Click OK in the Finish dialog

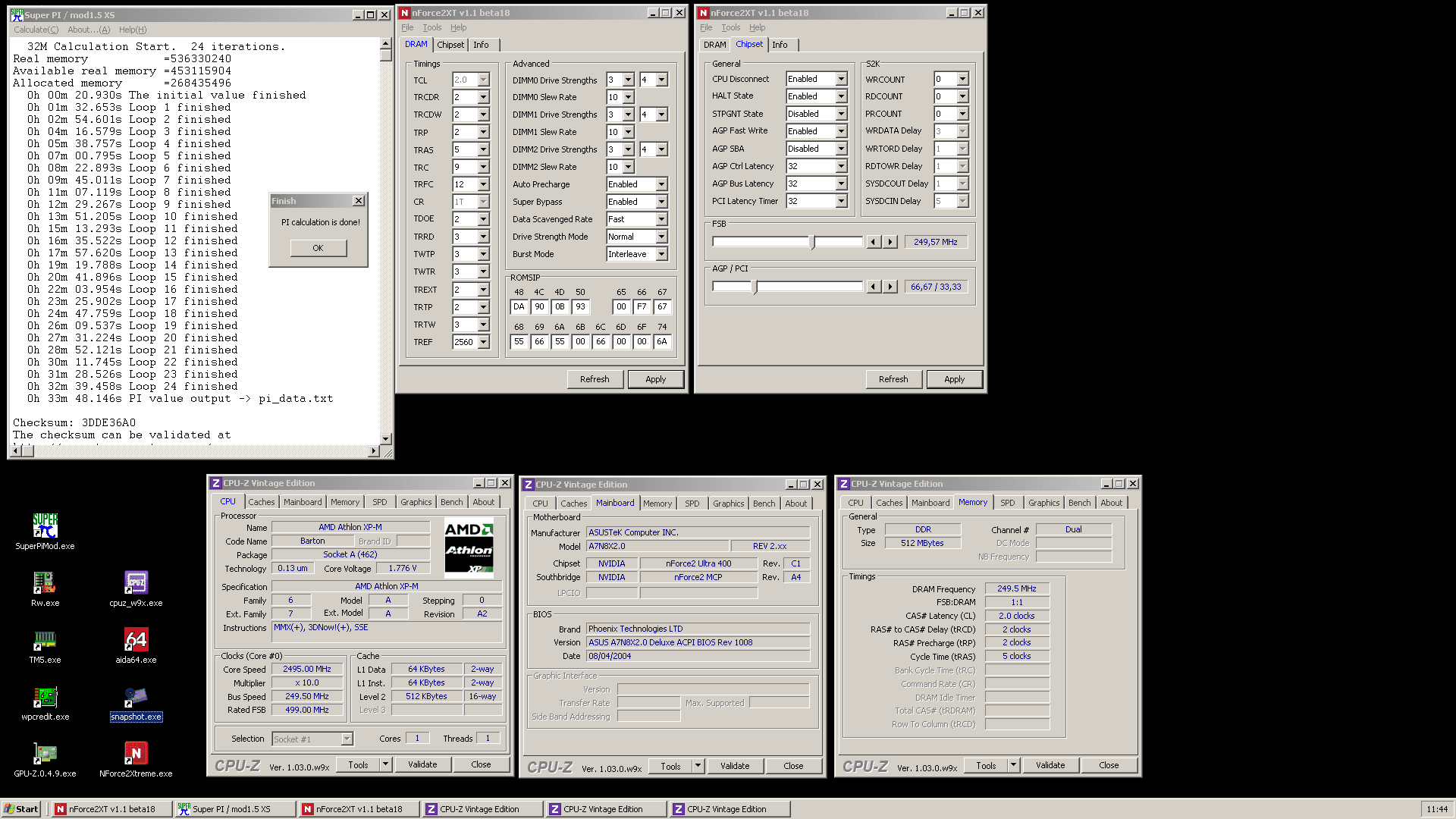coord(318,248)
